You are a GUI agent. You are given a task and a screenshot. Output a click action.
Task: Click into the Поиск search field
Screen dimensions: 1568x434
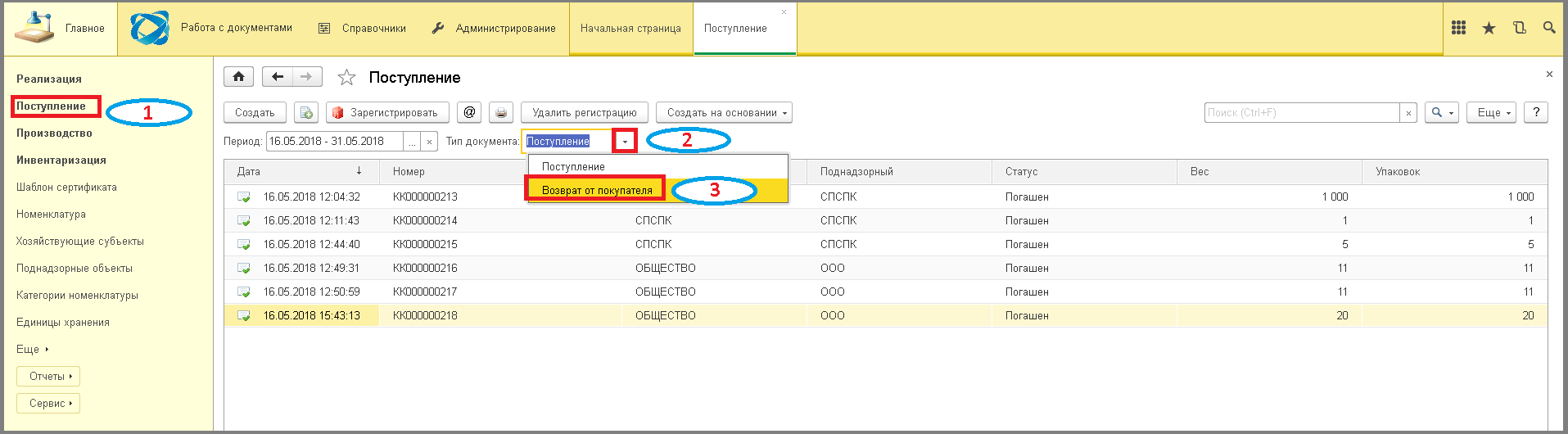point(1300,113)
